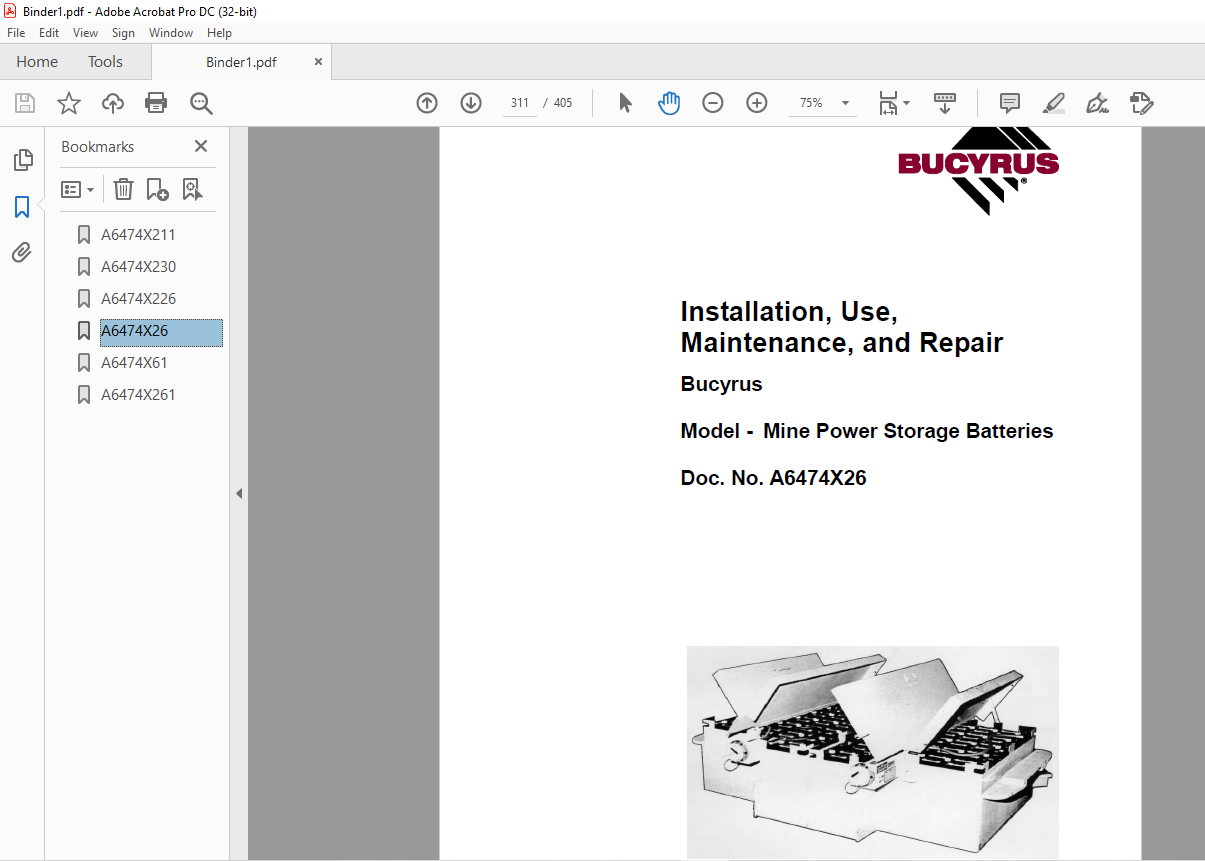Viewport: 1205px width, 861px height.
Task: Click the 'Doc. No. A6474X26' text
Action: 773,478
